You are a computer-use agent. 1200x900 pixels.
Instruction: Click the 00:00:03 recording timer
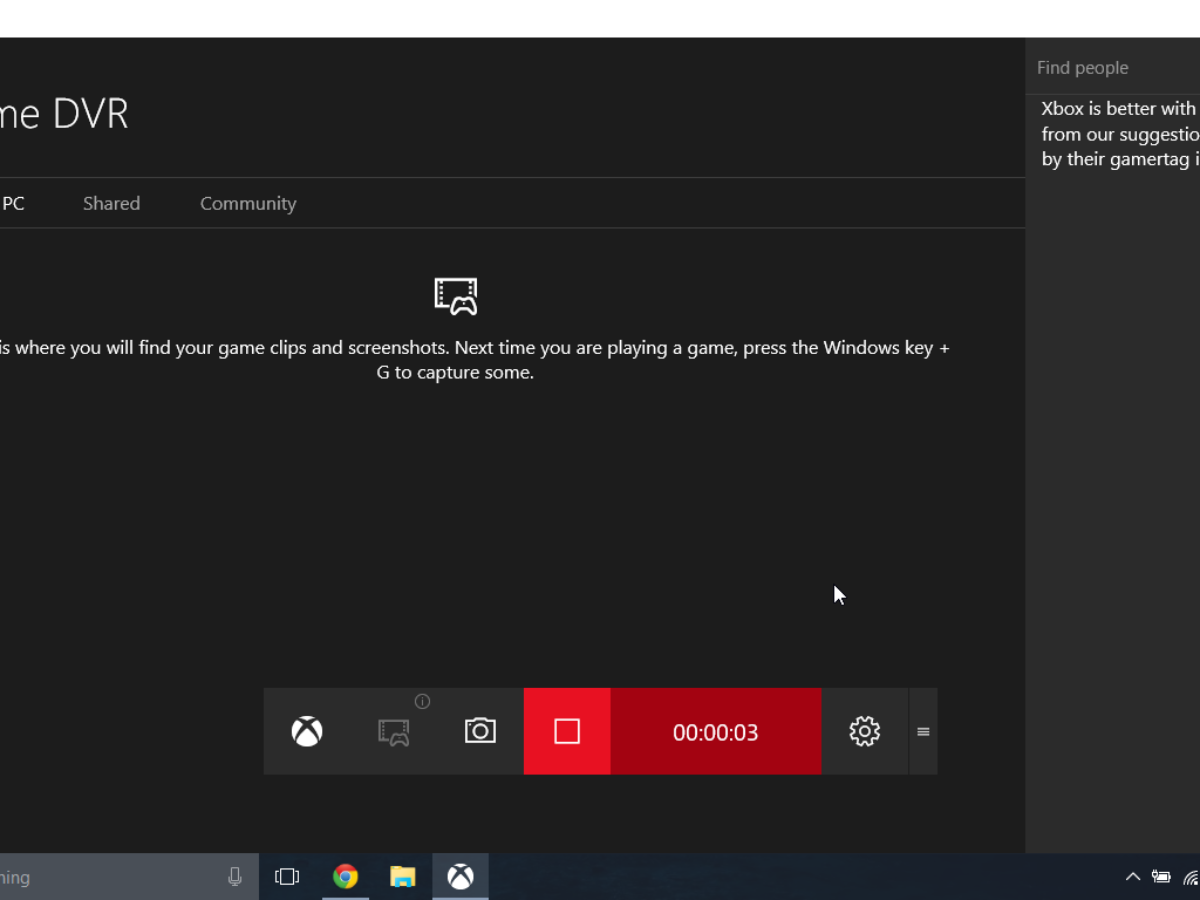tap(716, 732)
